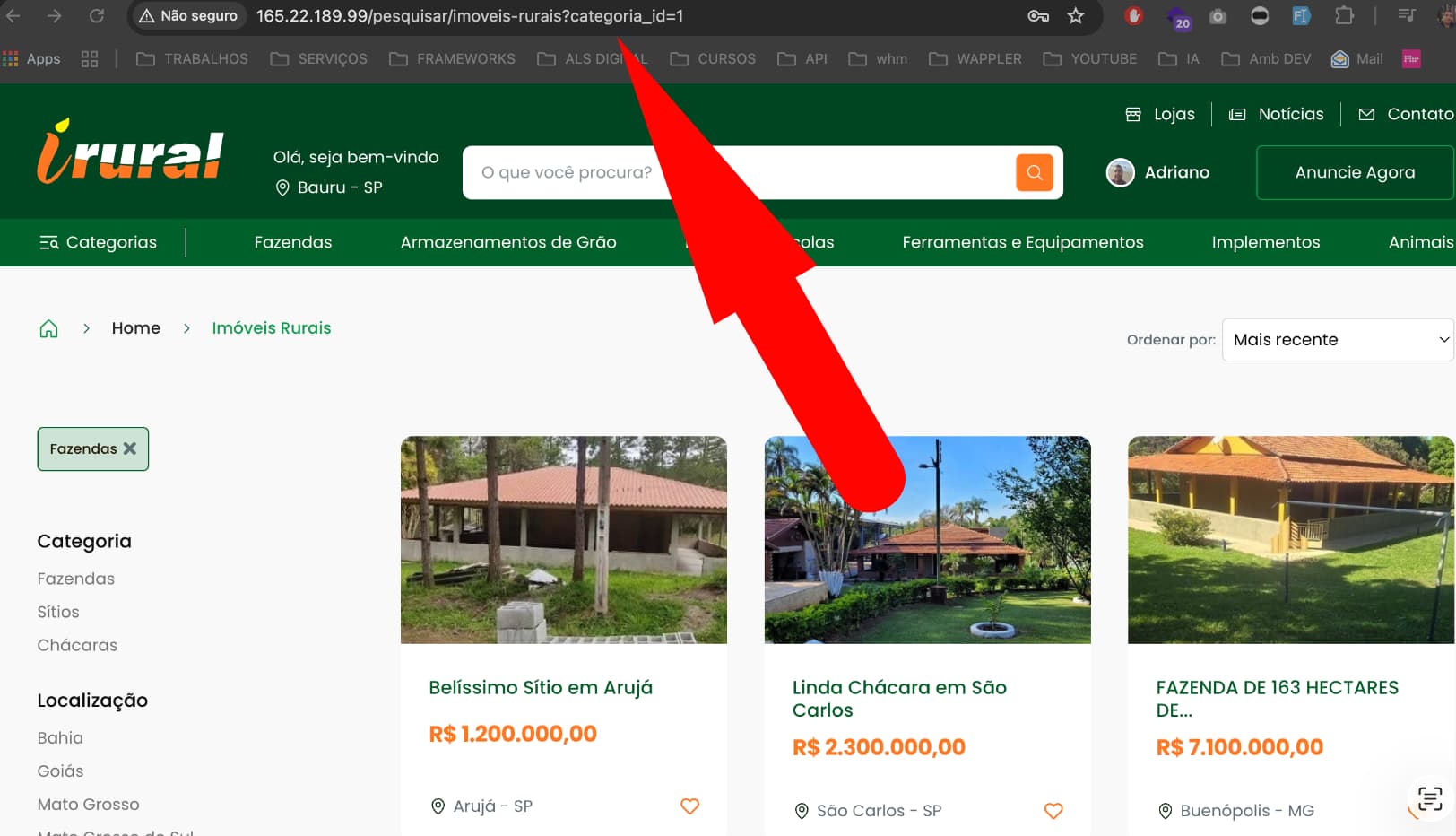This screenshot has height=836, width=1456.
Task: Open the browser extensions puzzle icon
Action: coord(1343,16)
